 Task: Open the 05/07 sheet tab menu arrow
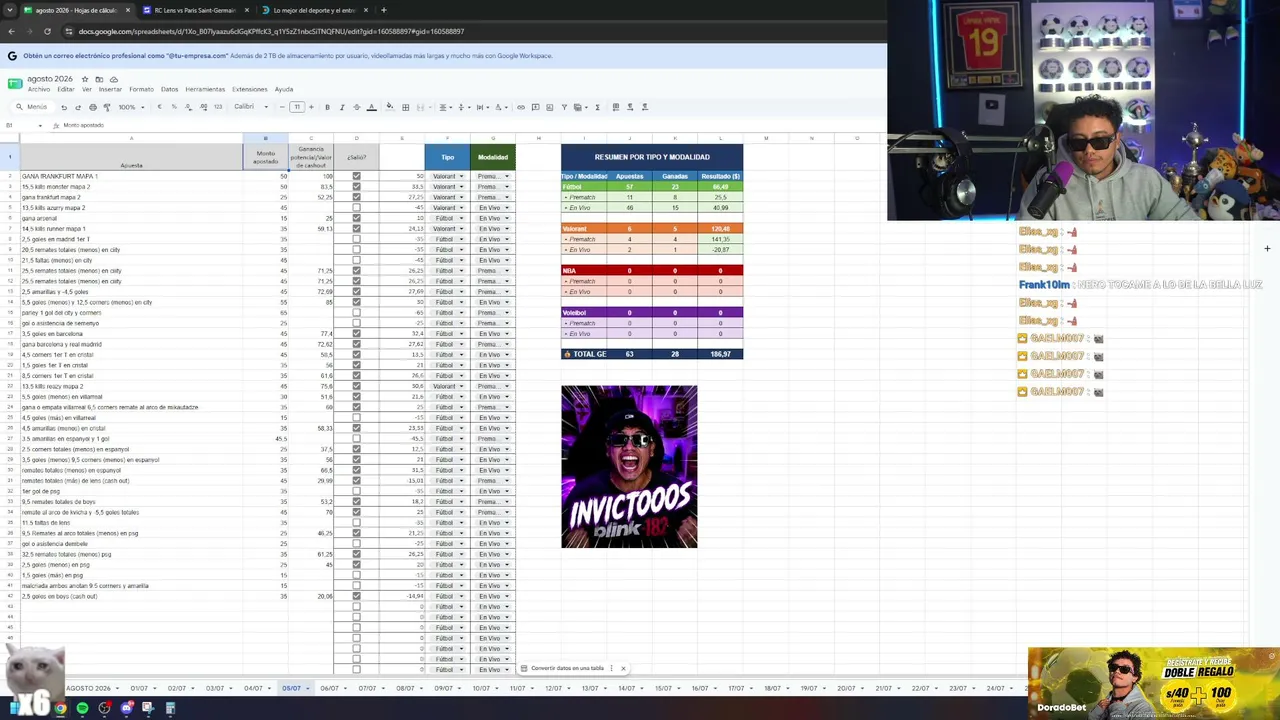(x=307, y=688)
